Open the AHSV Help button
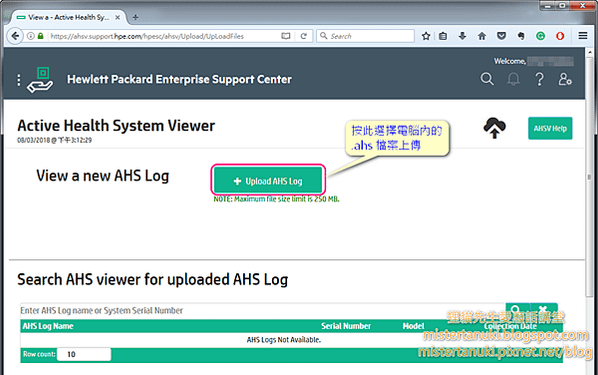This screenshot has width=598, height=375. [x=550, y=128]
